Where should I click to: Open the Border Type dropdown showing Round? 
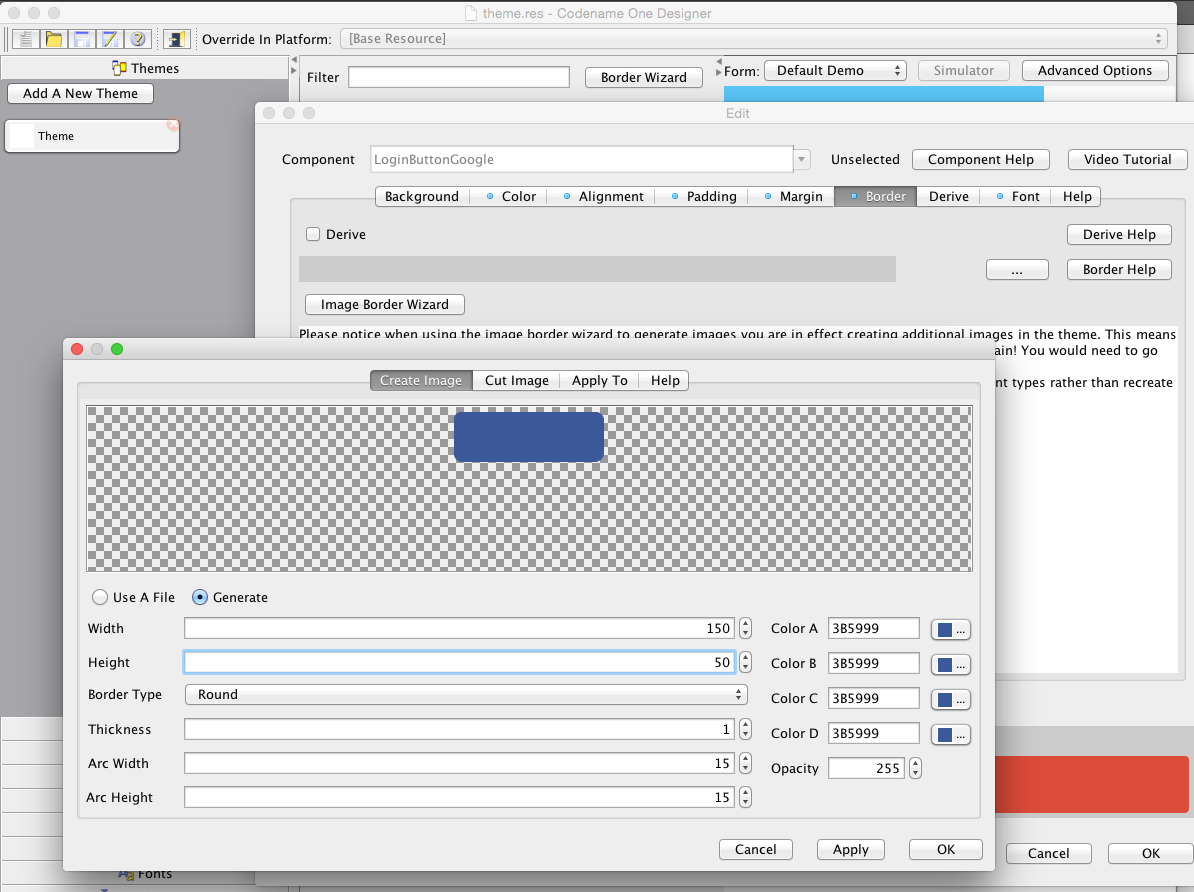[466, 694]
